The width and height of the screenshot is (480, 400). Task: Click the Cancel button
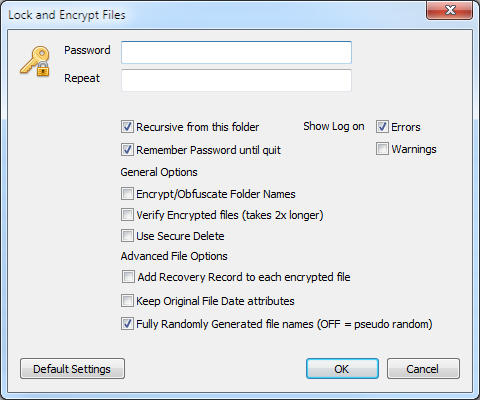click(423, 369)
